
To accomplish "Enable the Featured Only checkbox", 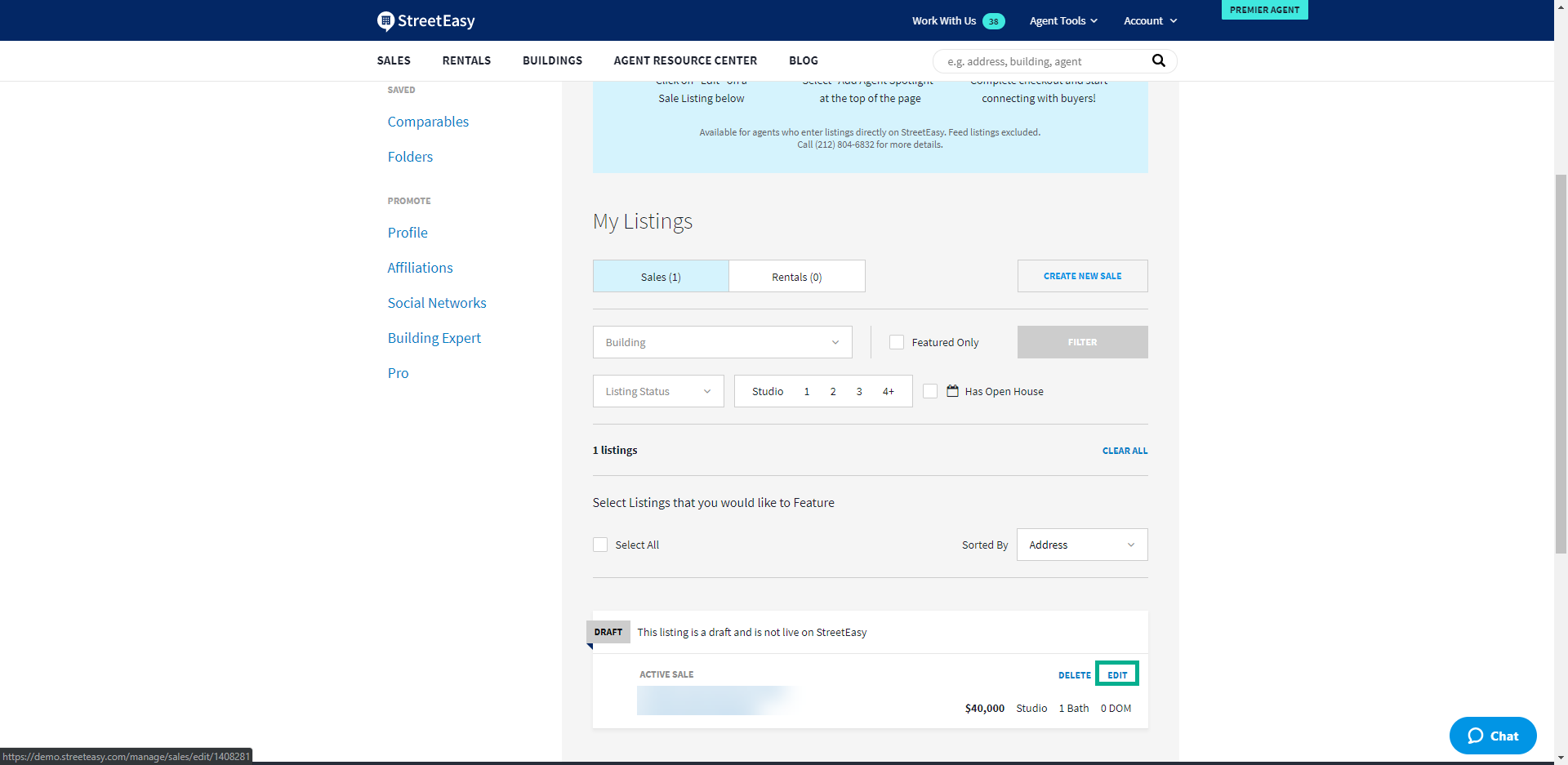I will point(897,342).
